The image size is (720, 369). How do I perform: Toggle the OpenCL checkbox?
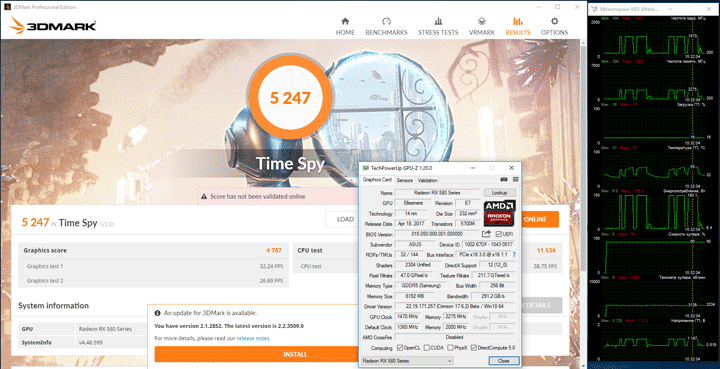pyautogui.click(x=399, y=348)
